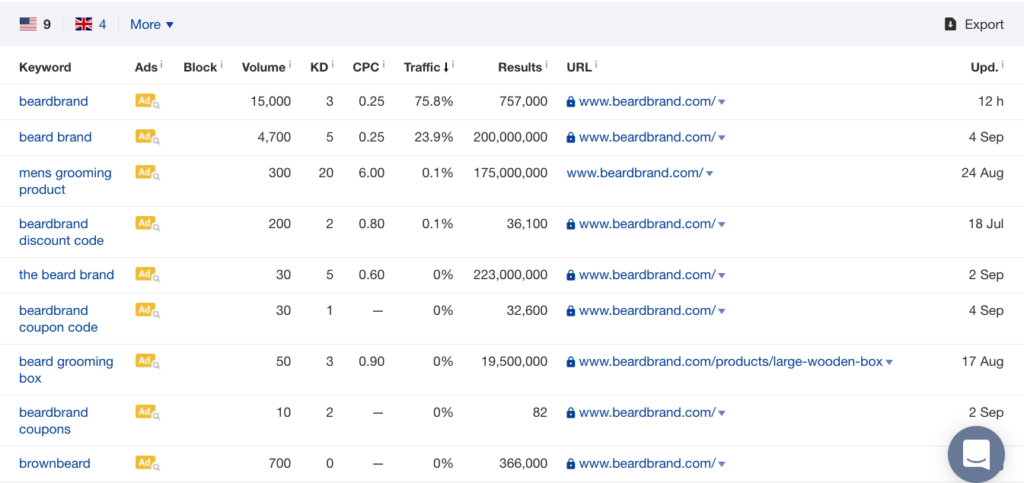
Task: Open the brownbeard keyword link
Action: 55,463
